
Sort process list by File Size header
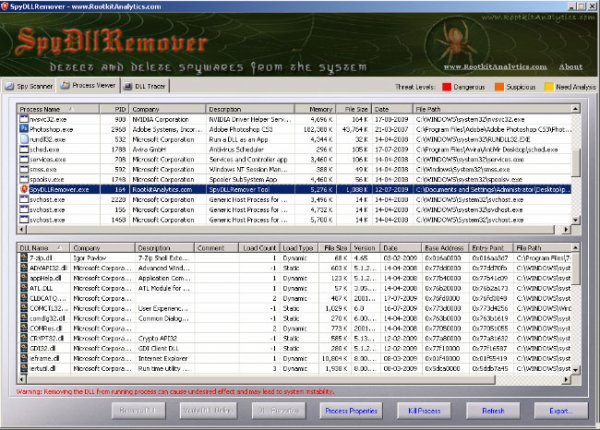[x=354, y=109]
